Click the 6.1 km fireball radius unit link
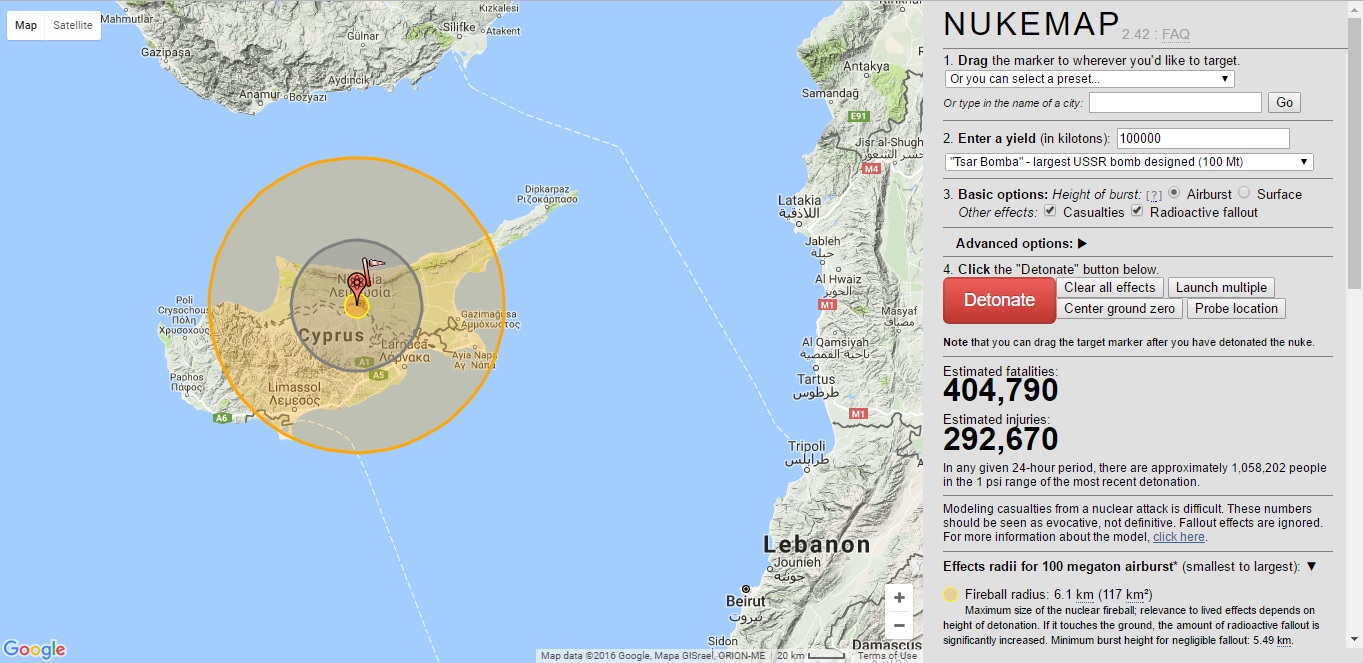The height and width of the screenshot is (663, 1363). [1087, 595]
